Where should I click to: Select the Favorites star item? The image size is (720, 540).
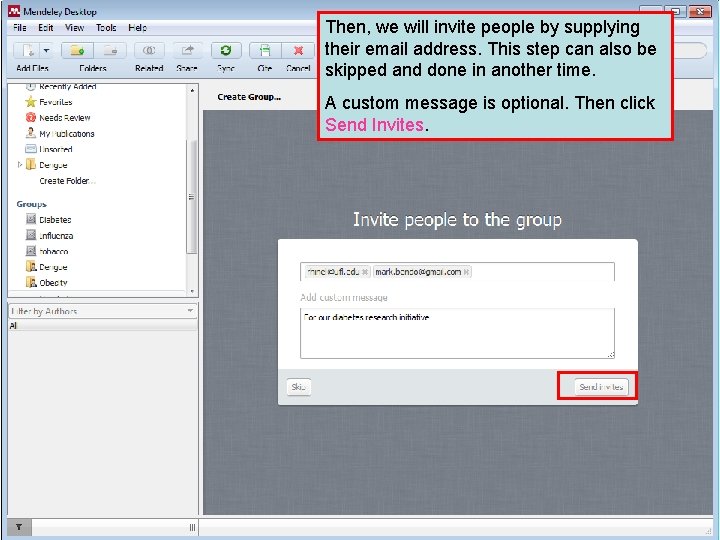point(56,102)
